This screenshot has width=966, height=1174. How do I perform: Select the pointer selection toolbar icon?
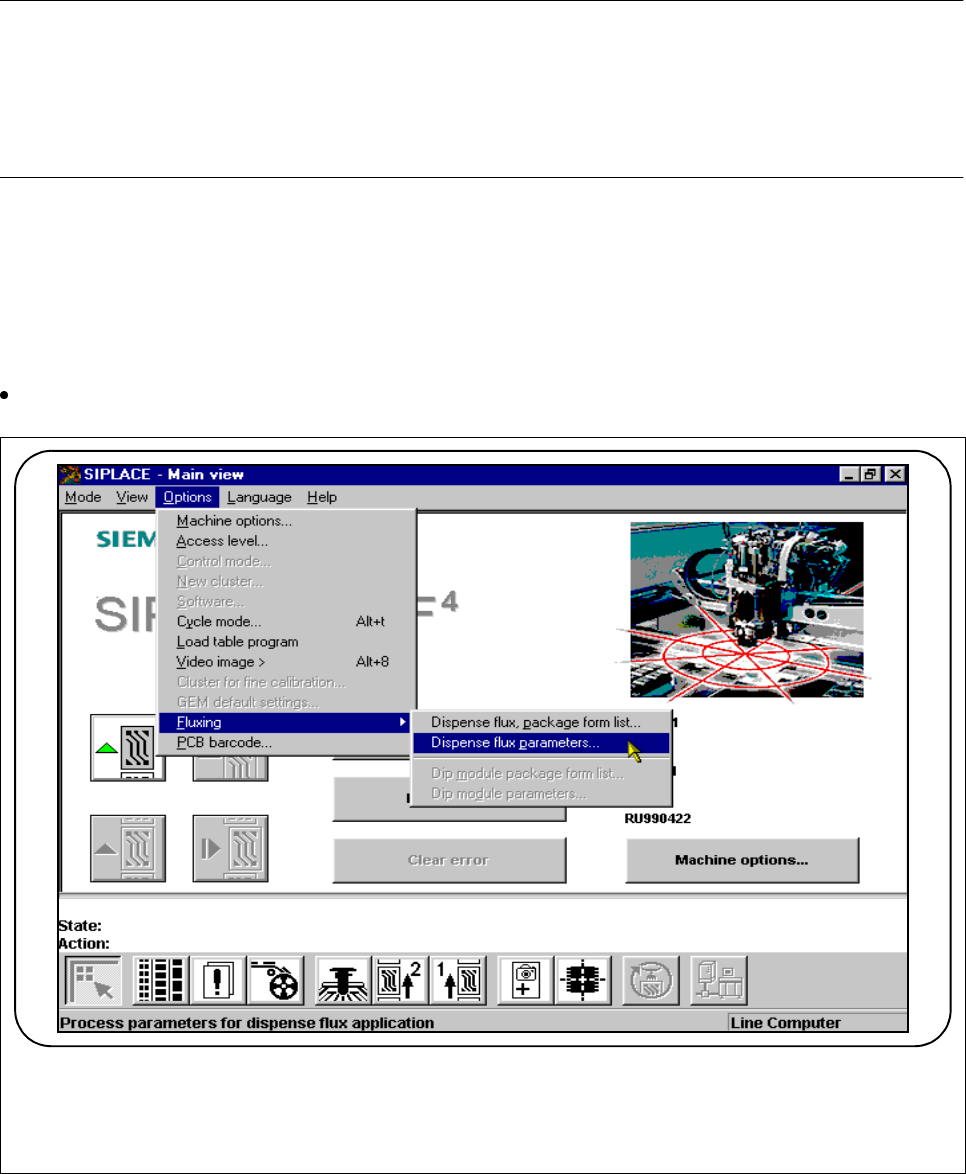point(93,980)
